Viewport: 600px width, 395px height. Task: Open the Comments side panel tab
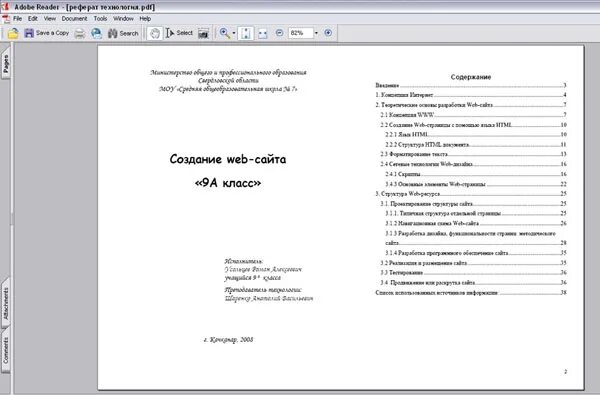click(x=5, y=350)
